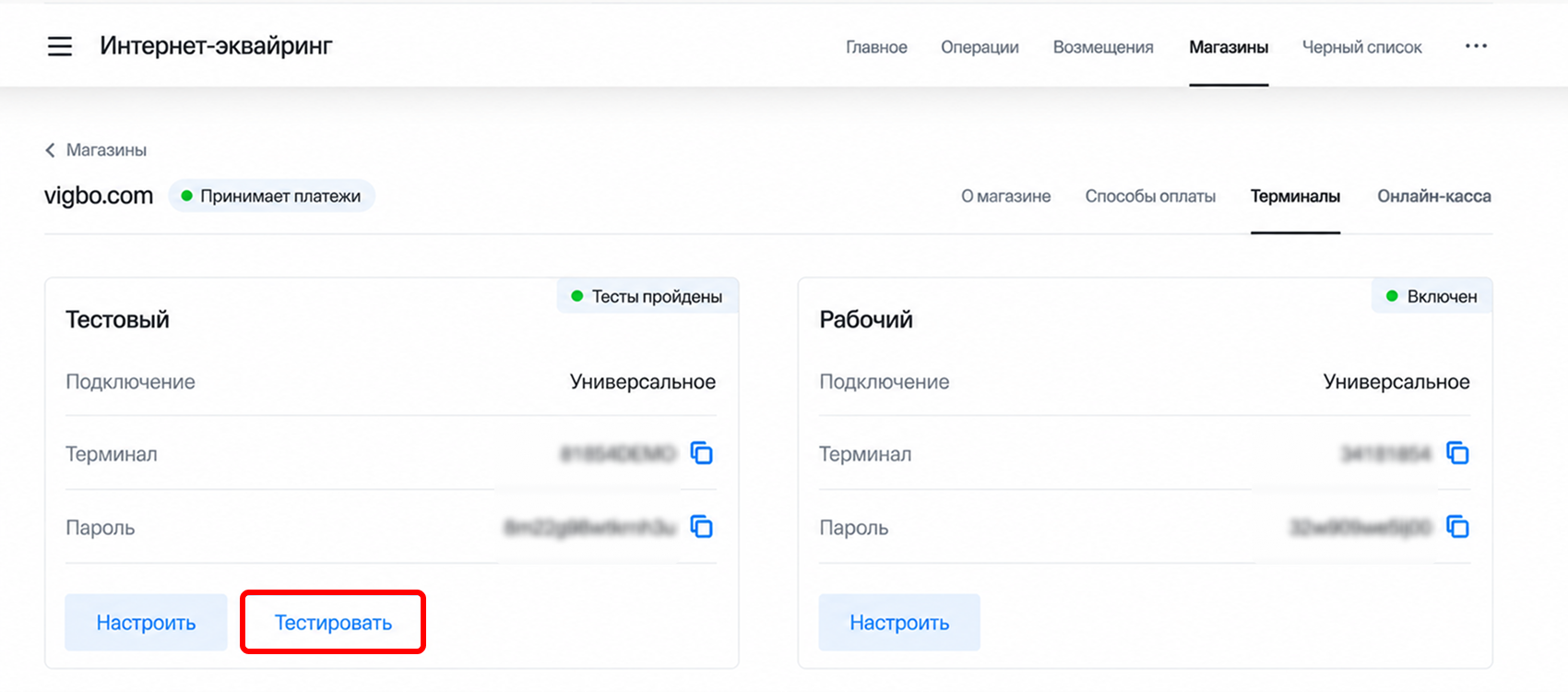1568x692 pixels.
Task: Open the Способы оплаты tab
Action: (1150, 197)
